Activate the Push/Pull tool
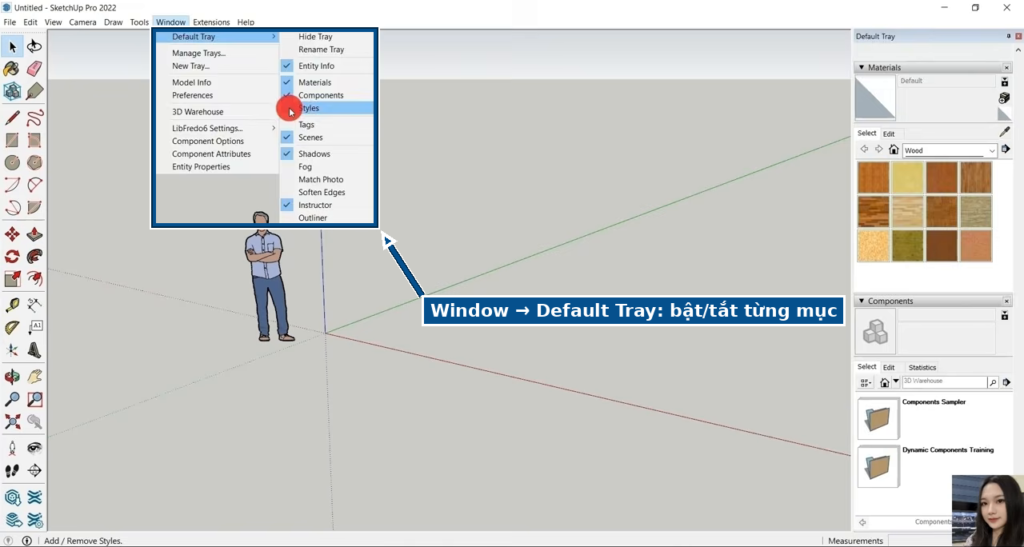 pyautogui.click(x=35, y=234)
